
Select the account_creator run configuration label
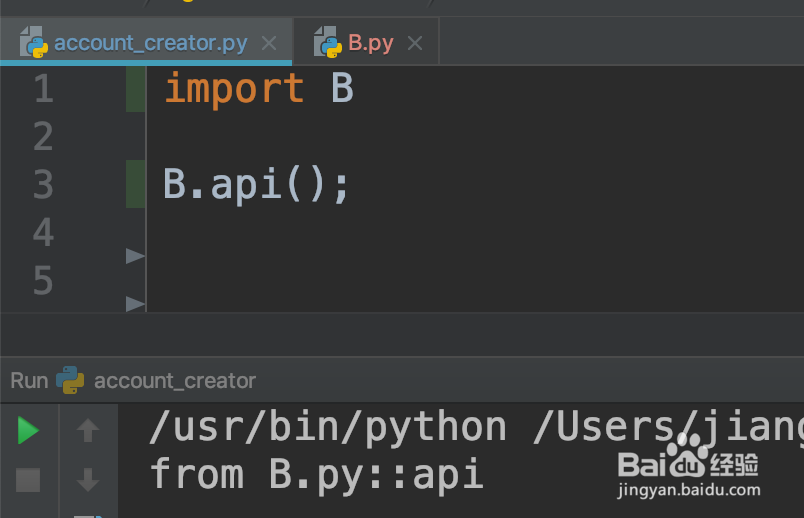pyautogui.click(x=175, y=381)
